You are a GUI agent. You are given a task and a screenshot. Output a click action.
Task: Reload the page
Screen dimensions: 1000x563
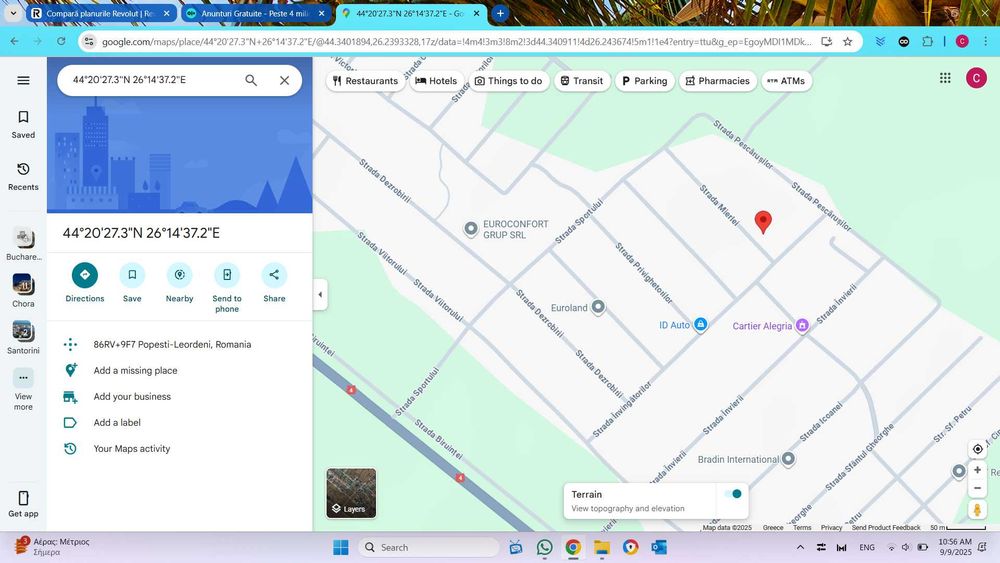click(x=61, y=41)
